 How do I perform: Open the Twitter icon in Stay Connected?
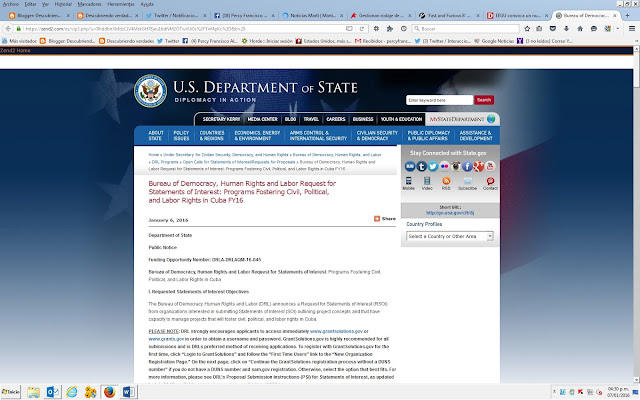(433, 166)
